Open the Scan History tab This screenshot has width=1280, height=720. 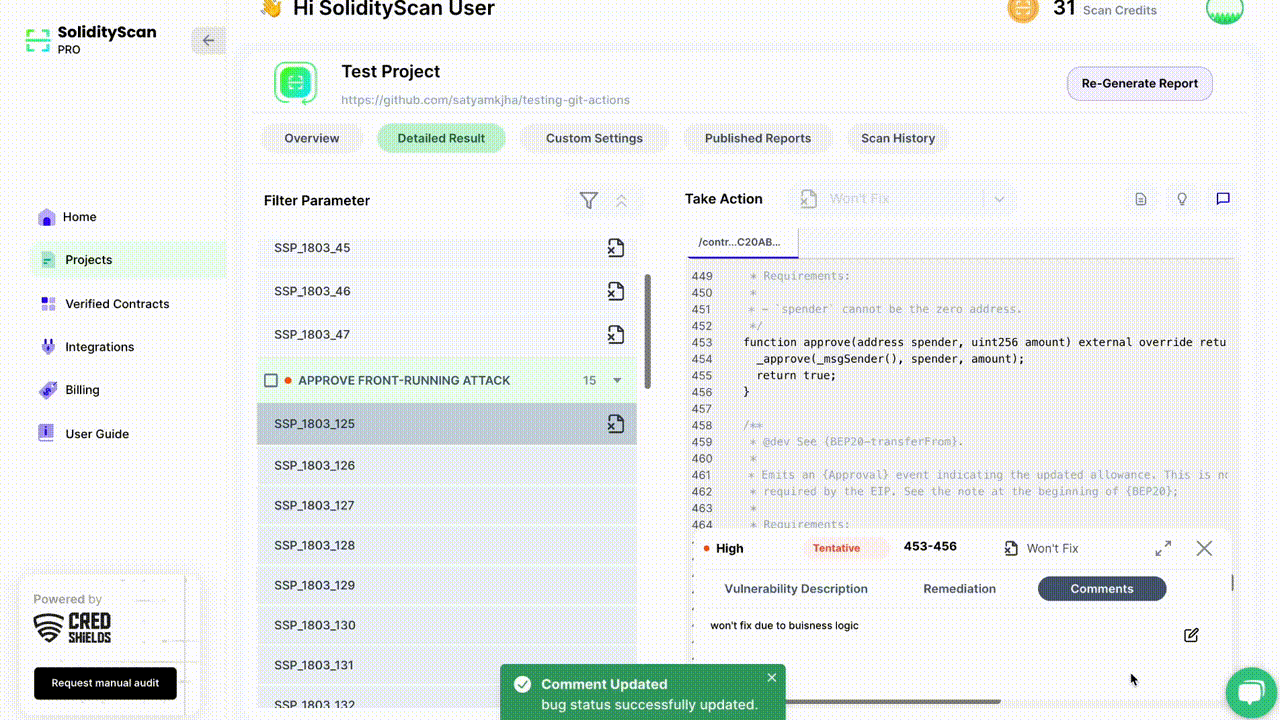898,138
